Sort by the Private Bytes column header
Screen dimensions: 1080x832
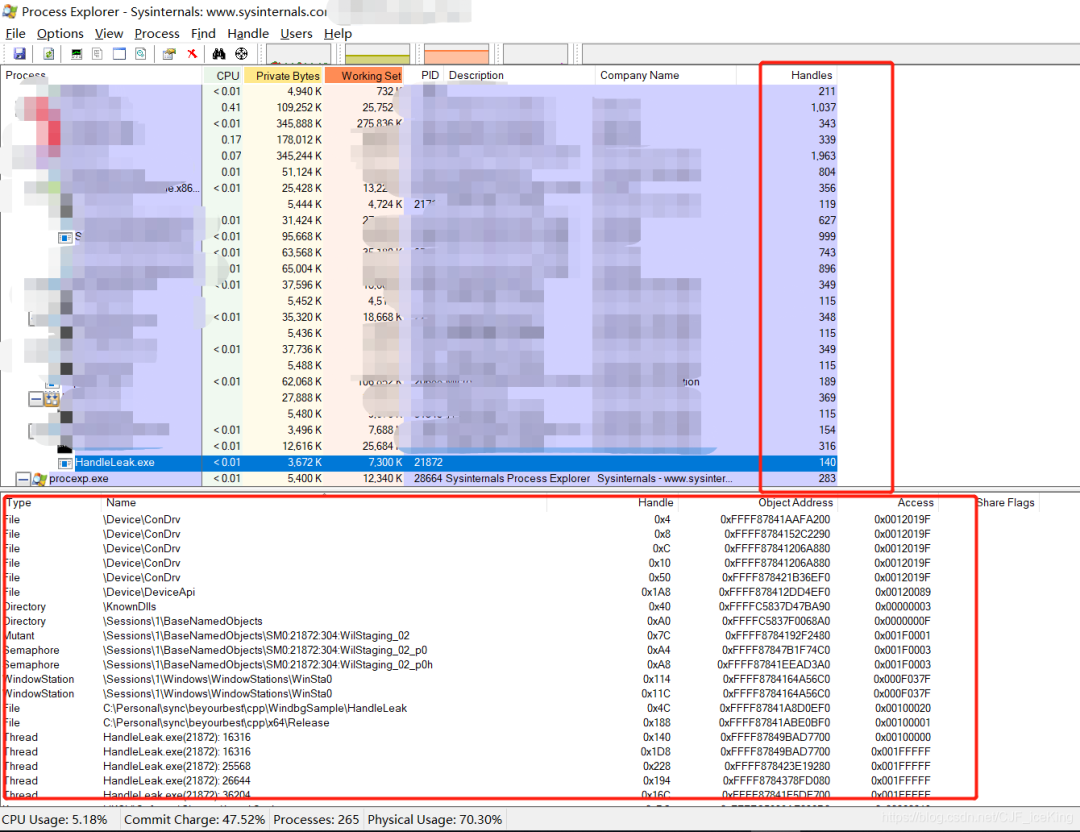[x=284, y=75]
